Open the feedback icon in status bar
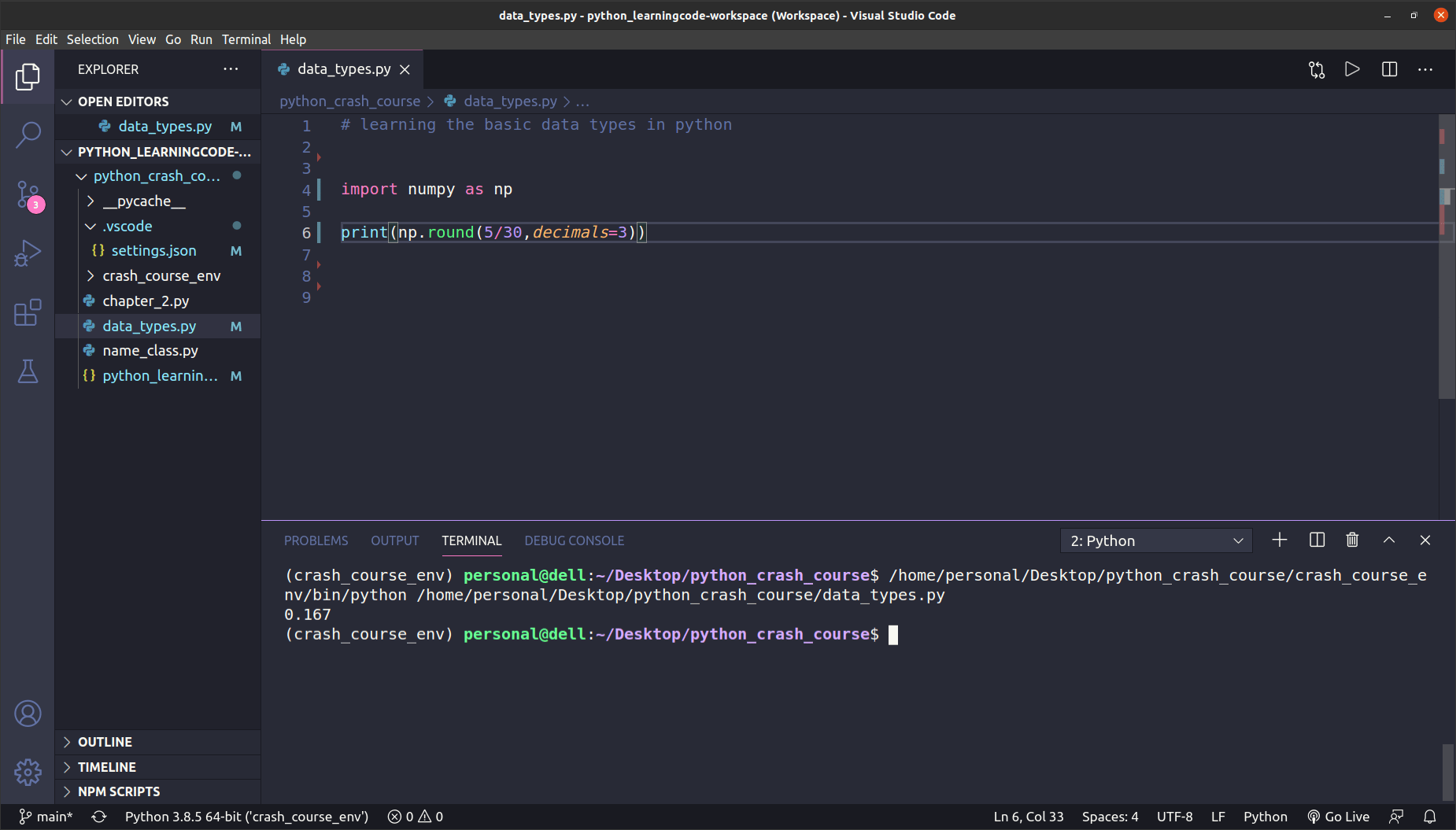 click(1396, 817)
